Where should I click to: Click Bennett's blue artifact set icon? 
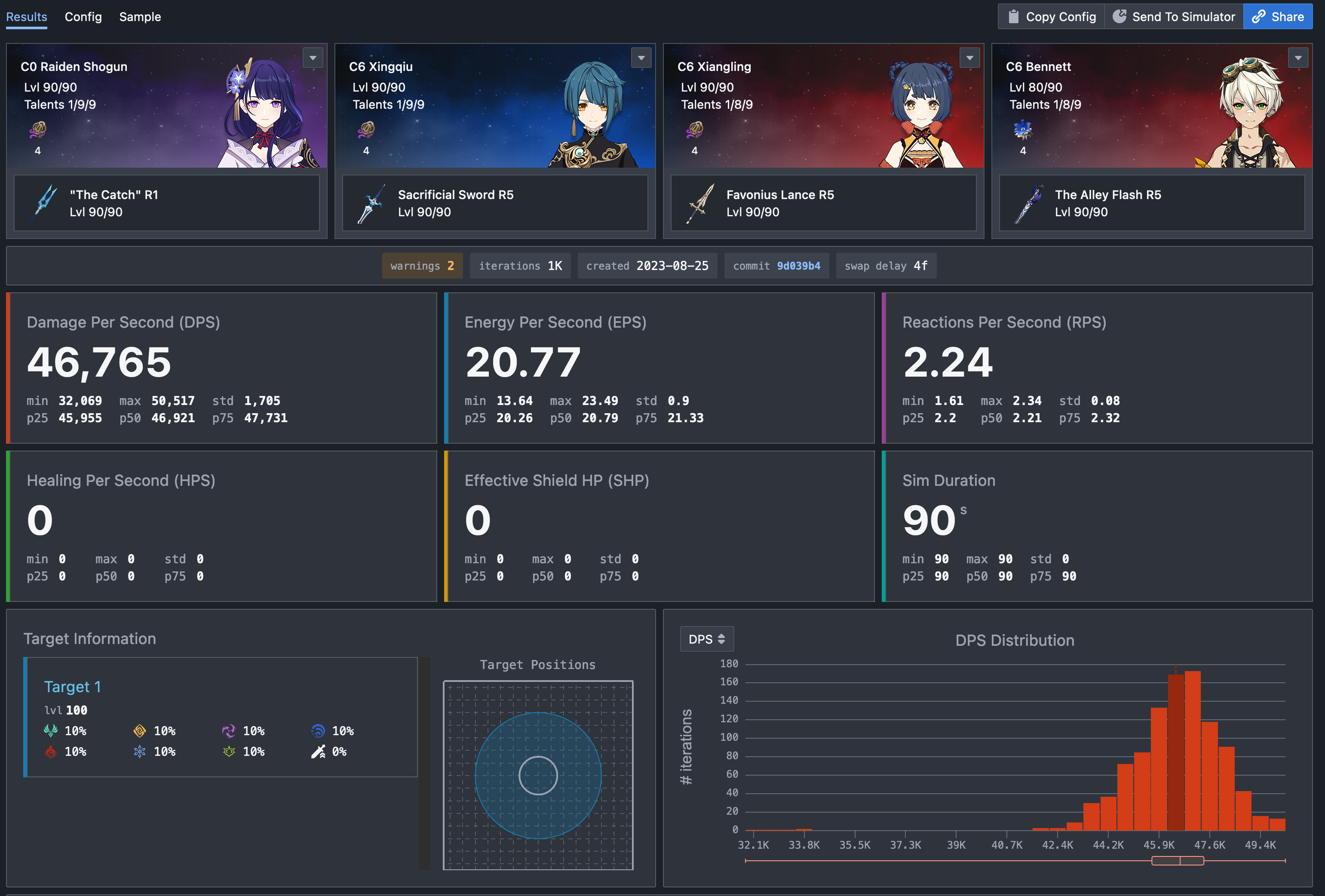coord(1022,130)
